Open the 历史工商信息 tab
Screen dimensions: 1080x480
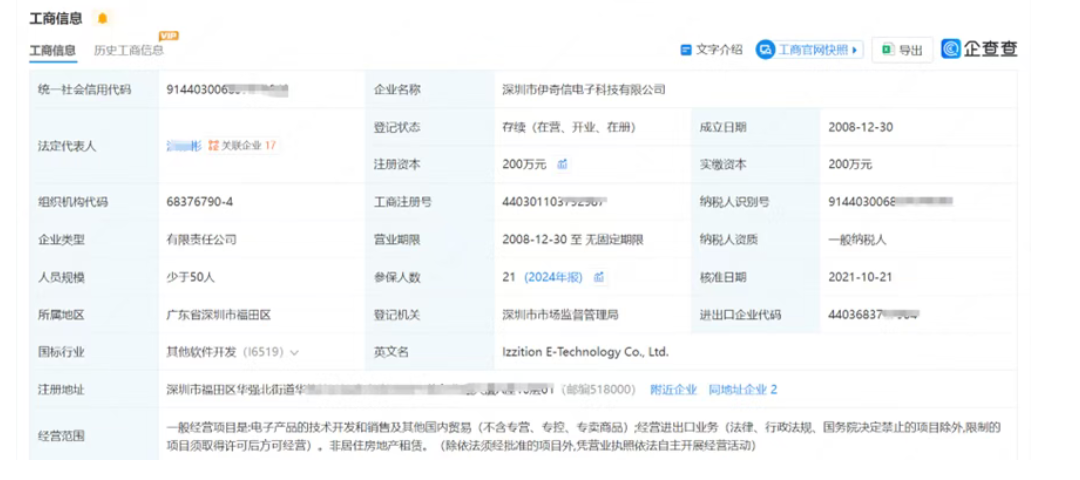(x=128, y=50)
